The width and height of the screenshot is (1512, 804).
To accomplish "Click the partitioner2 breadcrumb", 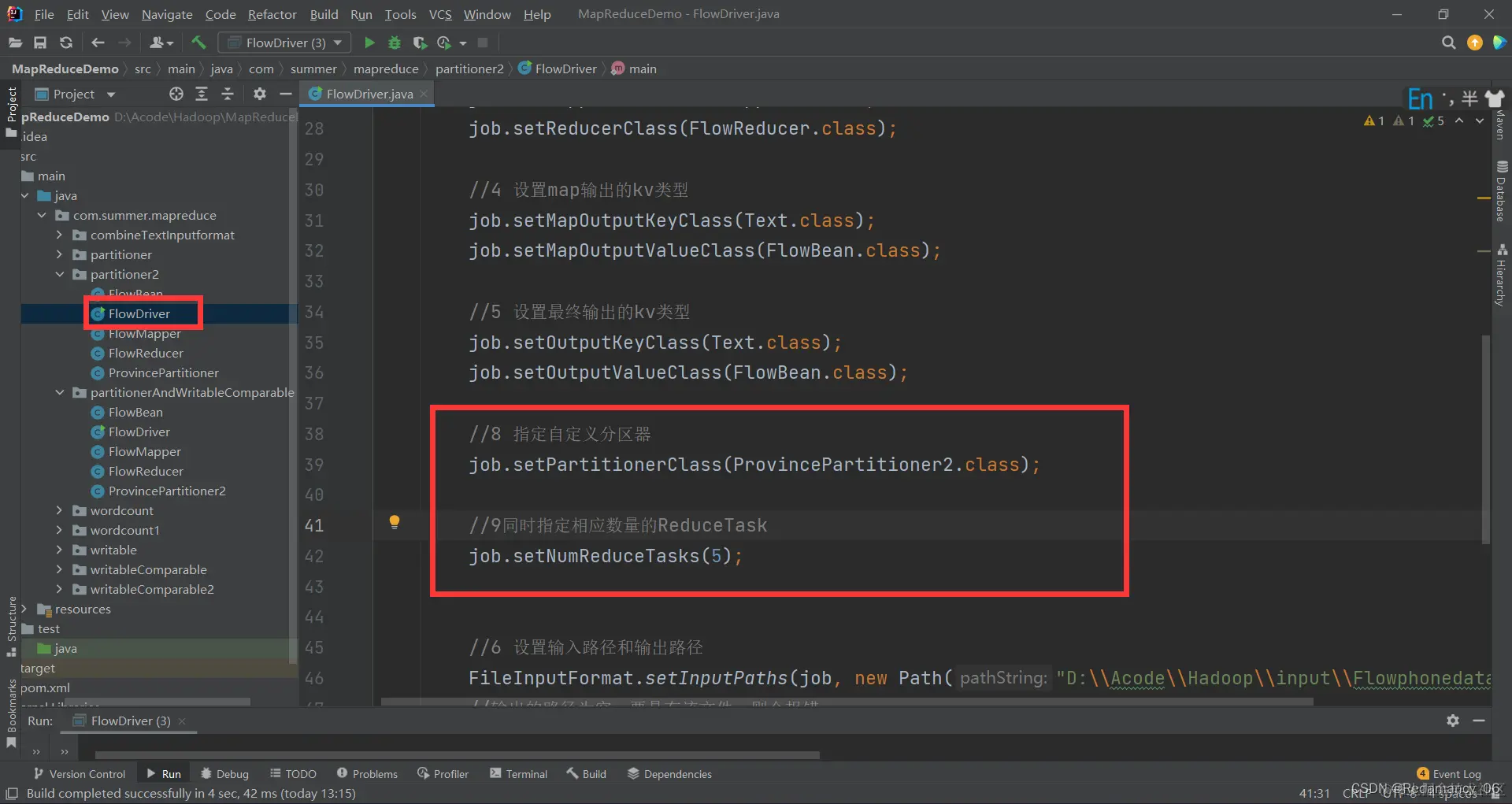I will [x=469, y=69].
